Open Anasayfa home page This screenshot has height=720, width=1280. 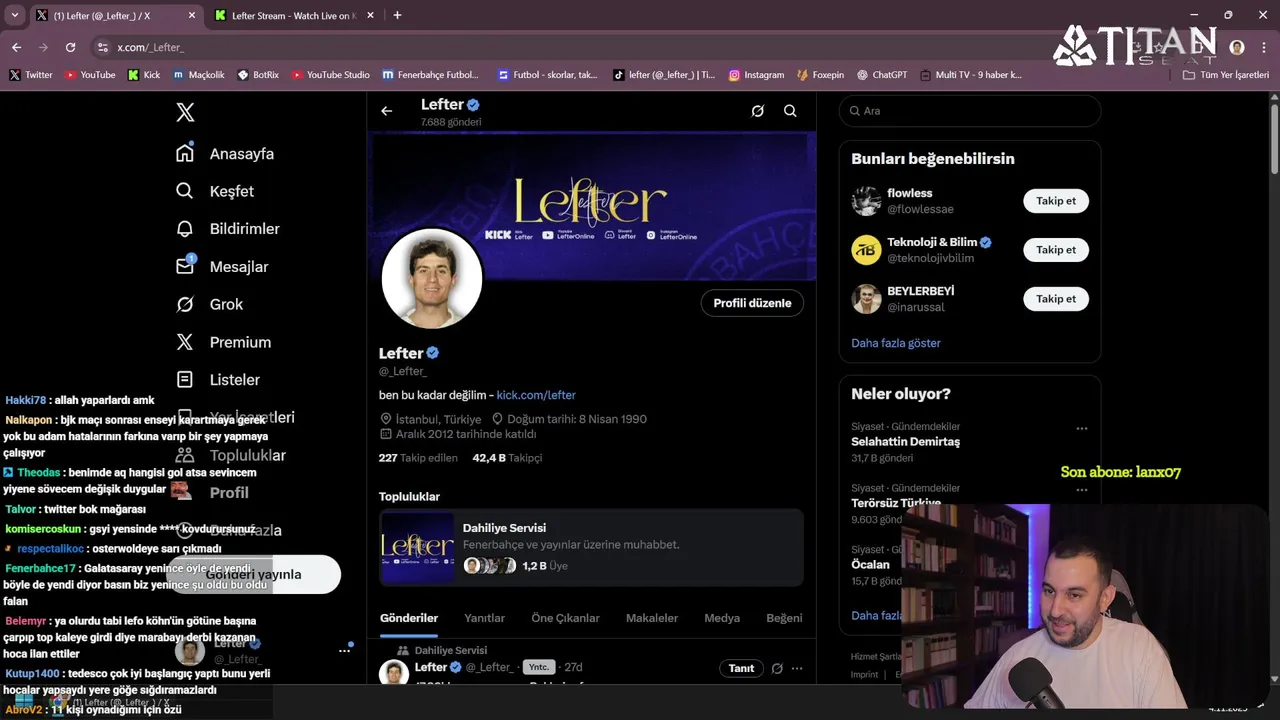tap(225, 153)
